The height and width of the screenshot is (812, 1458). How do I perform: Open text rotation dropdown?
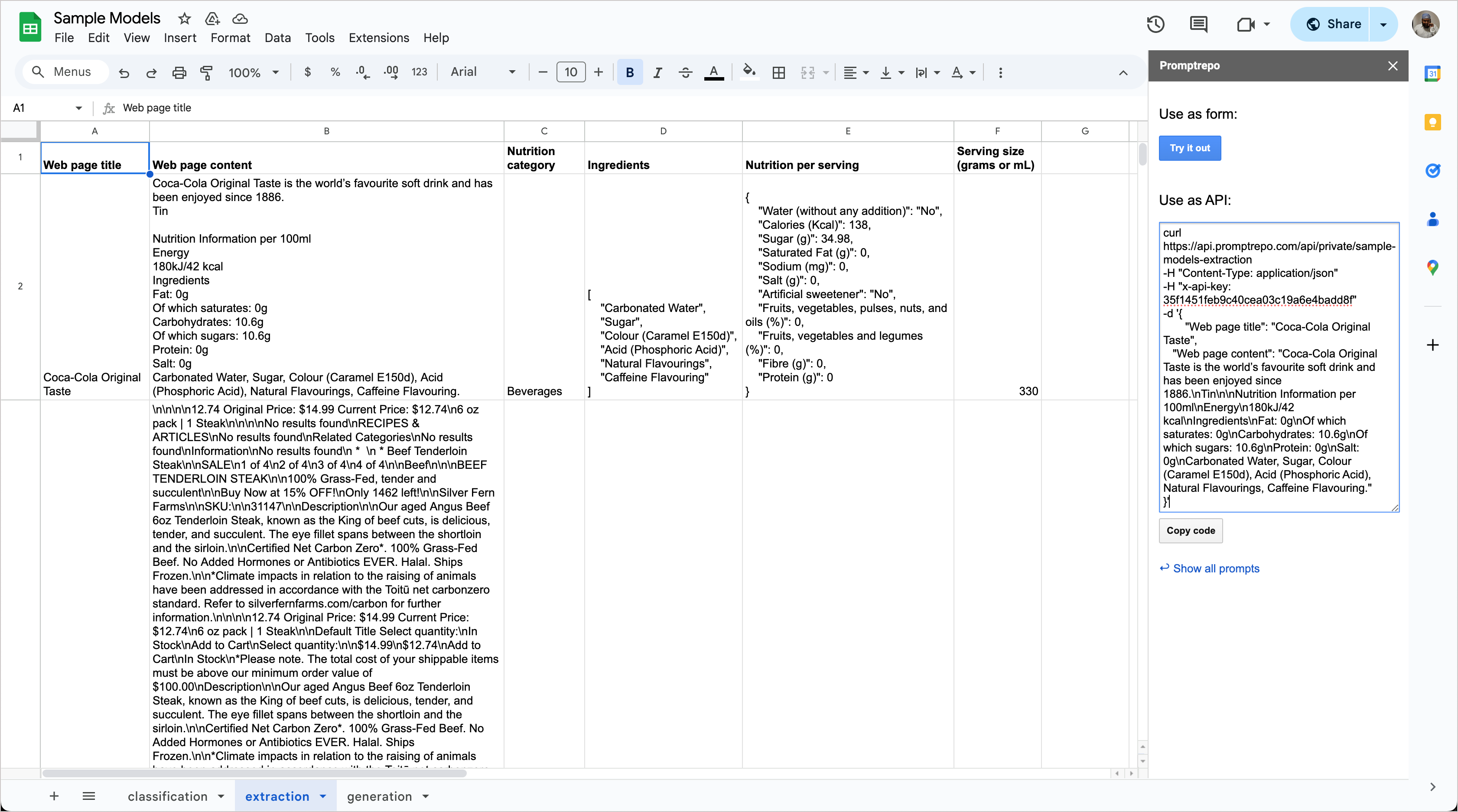pos(963,72)
